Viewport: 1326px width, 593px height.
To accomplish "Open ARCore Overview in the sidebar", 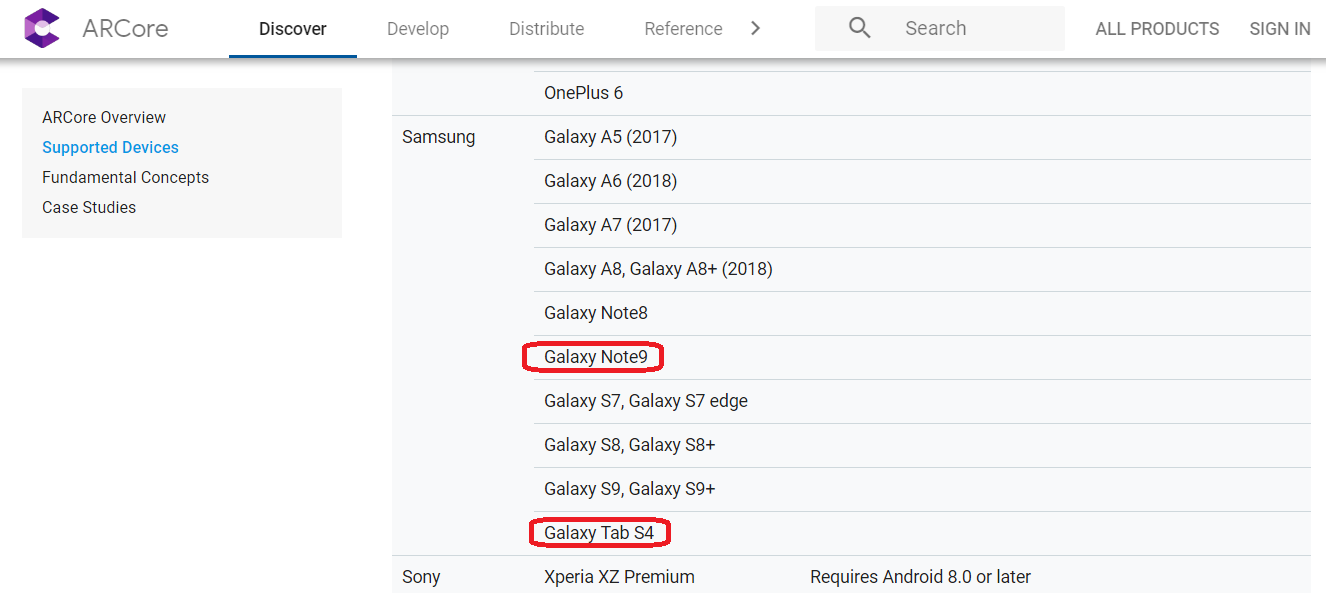I will pyautogui.click(x=104, y=117).
